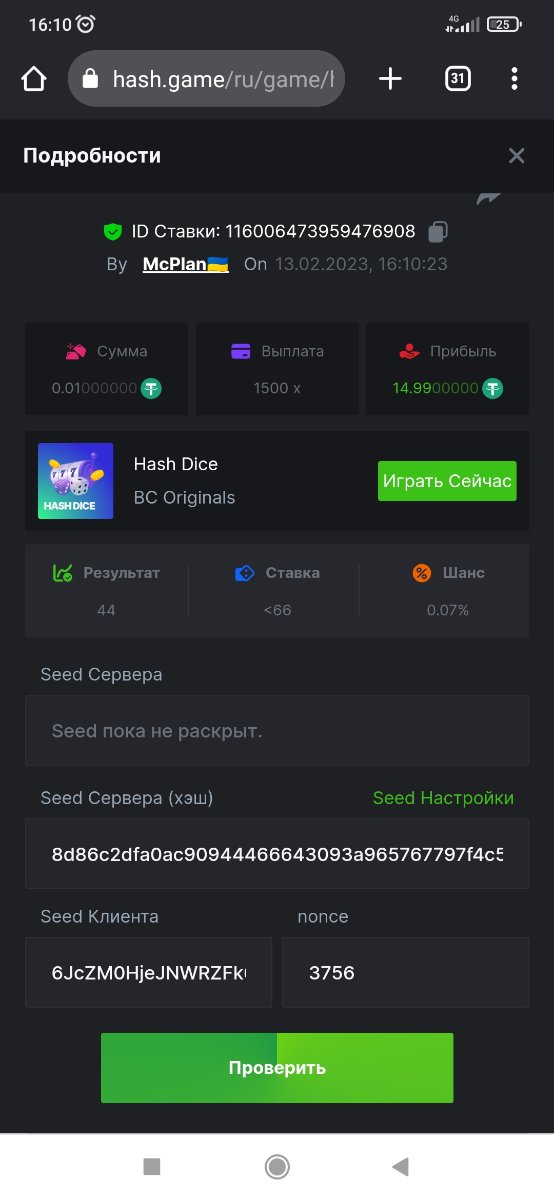Viewport: 554px width, 1200px height.
Task: Click the nonce field showing 3756
Action: (405, 972)
